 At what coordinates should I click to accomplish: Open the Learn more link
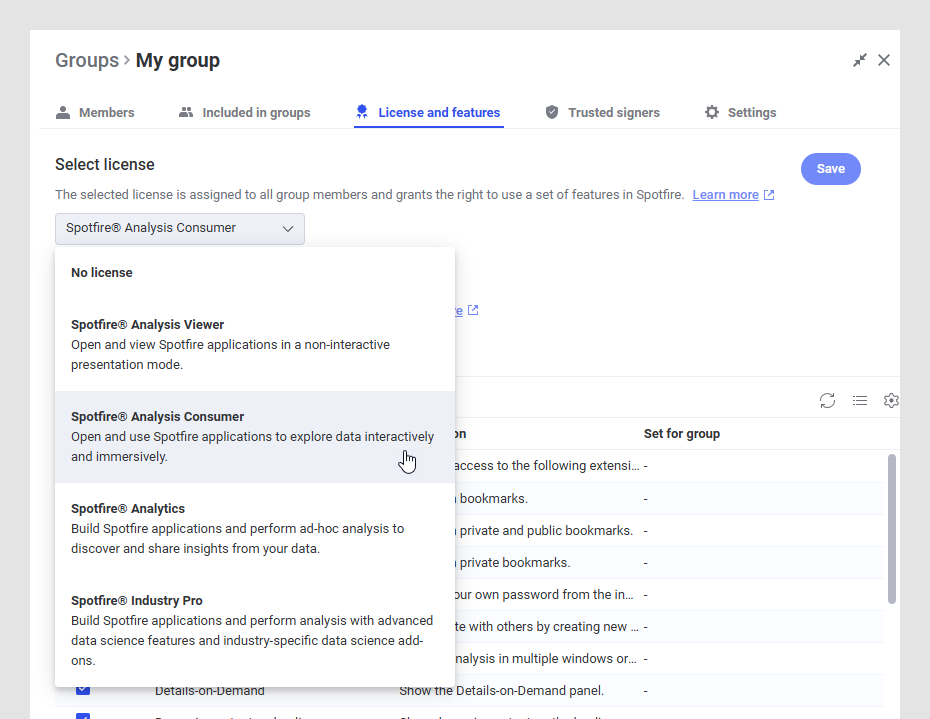pos(725,195)
